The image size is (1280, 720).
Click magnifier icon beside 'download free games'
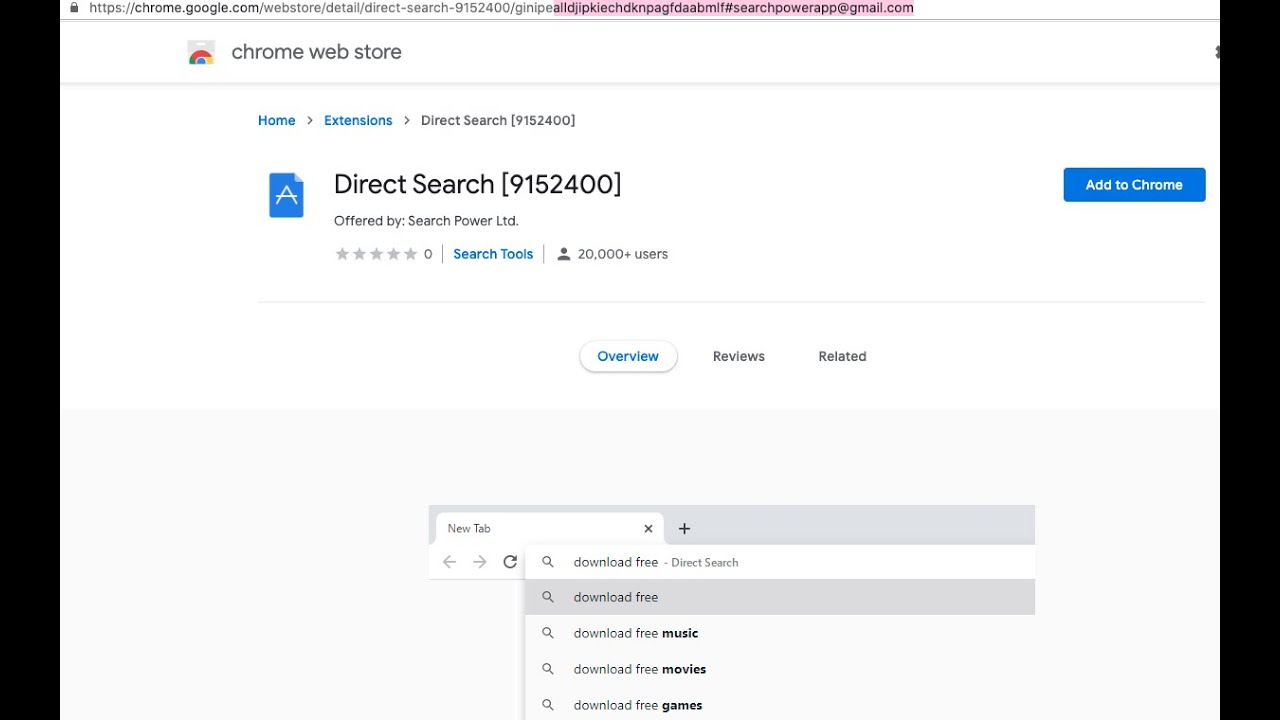tap(548, 705)
